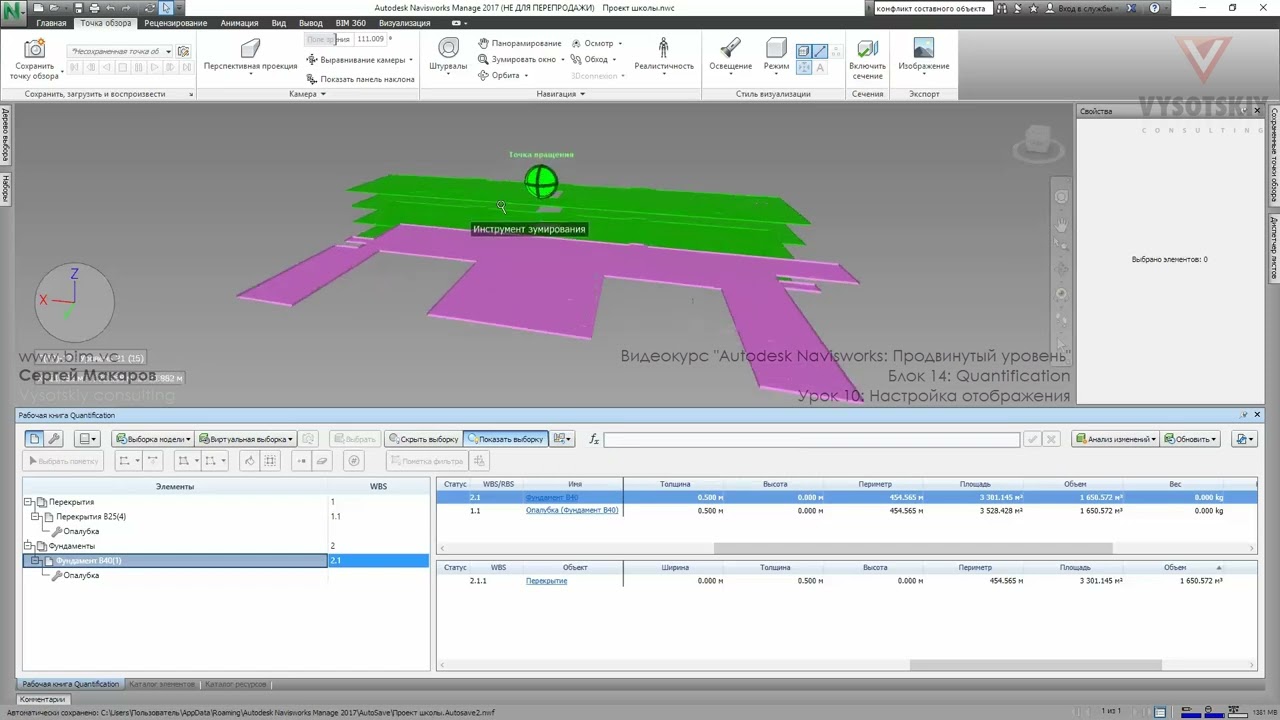This screenshot has width=1280, height=720.
Task: Open the Перекрытие object link
Action: [x=546, y=581]
